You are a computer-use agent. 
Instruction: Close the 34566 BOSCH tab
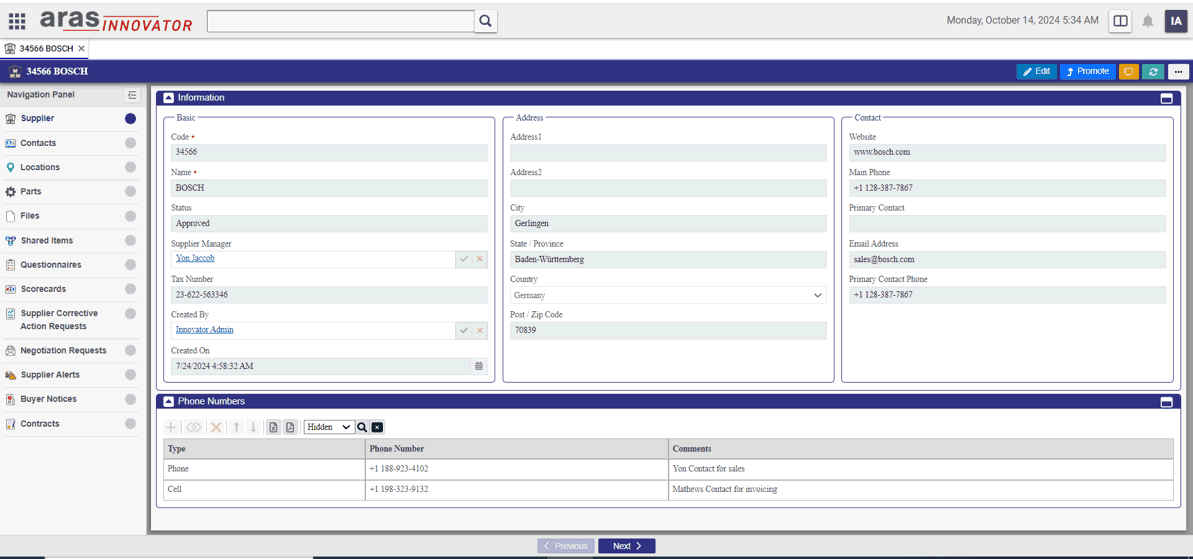pos(81,48)
